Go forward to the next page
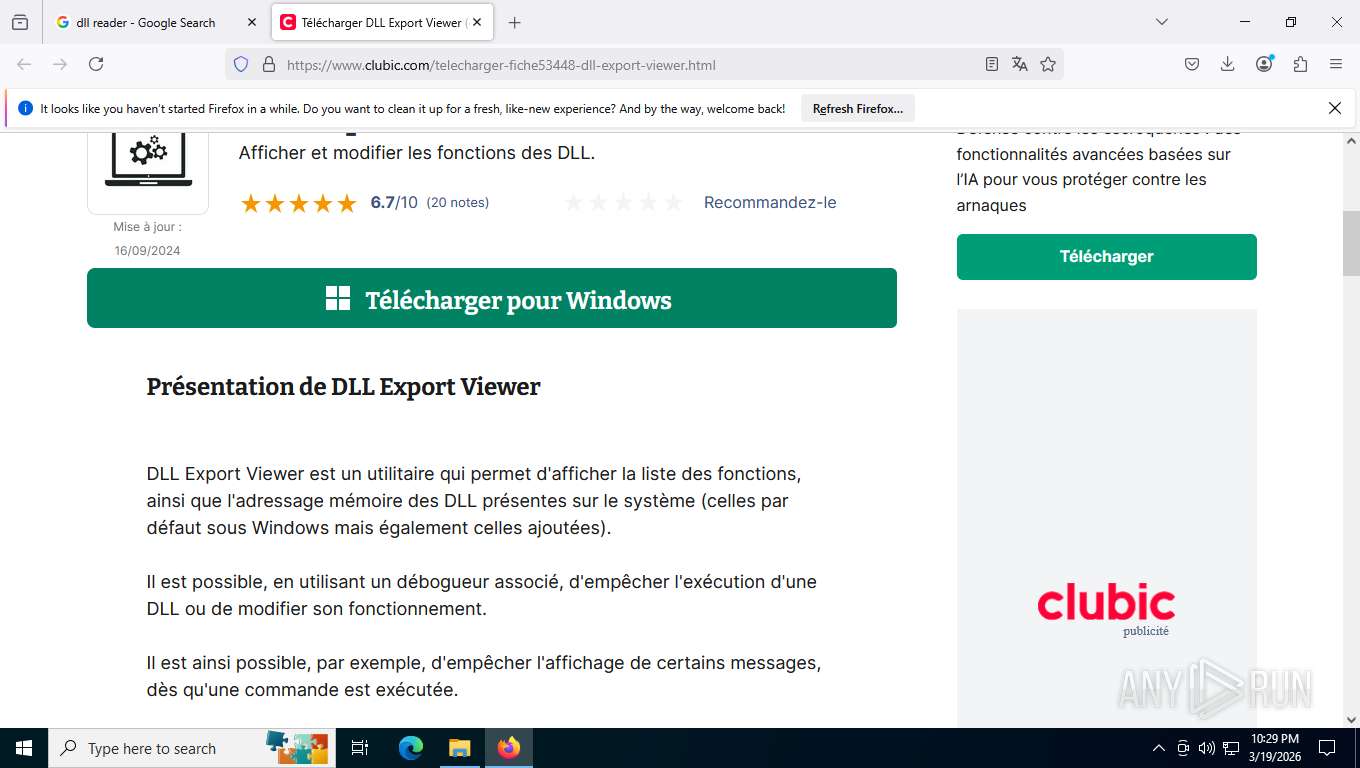Image resolution: width=1360 pixels, height=768 pixels. (60, 64)
